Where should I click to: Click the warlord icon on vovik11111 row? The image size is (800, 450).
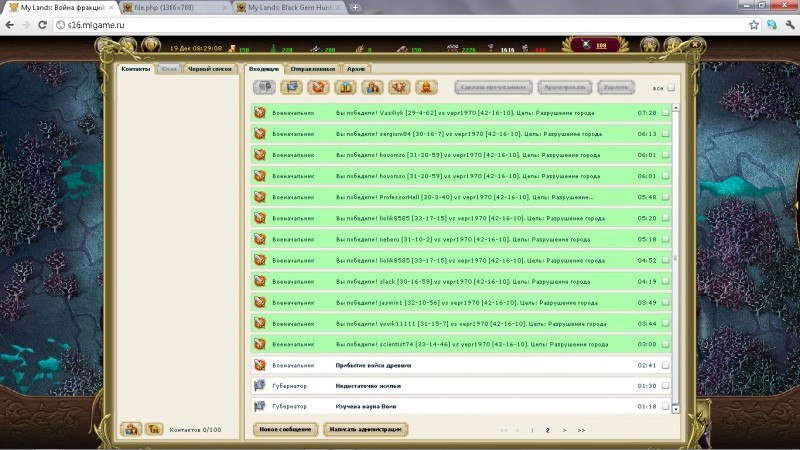(x=260, y=323)
